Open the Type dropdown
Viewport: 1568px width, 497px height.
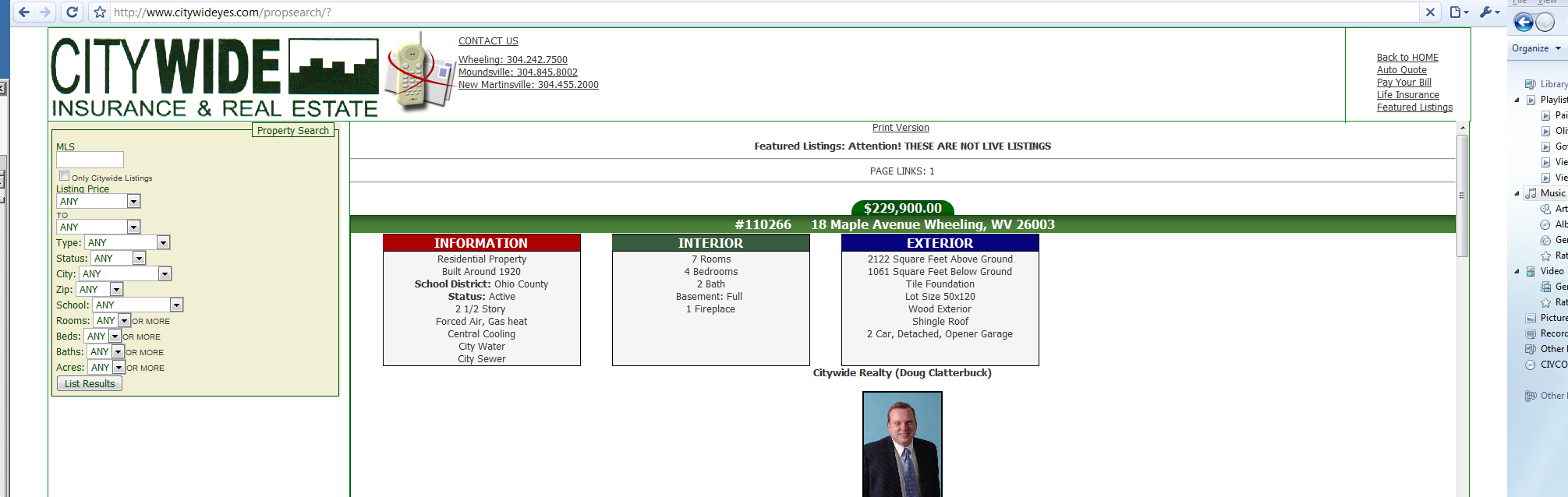click(x=127, y=242)
